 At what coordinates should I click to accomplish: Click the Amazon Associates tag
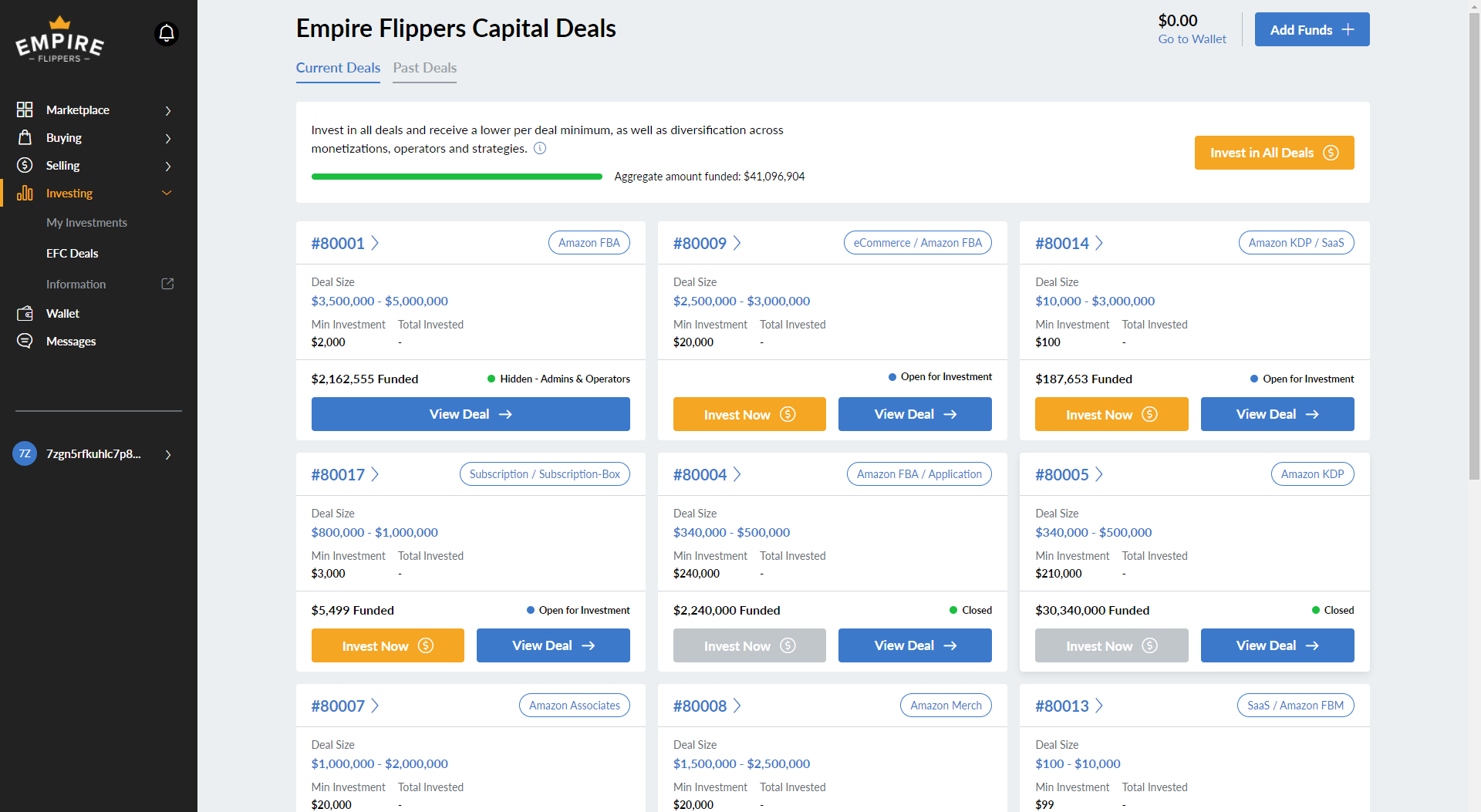click(575, 706)
